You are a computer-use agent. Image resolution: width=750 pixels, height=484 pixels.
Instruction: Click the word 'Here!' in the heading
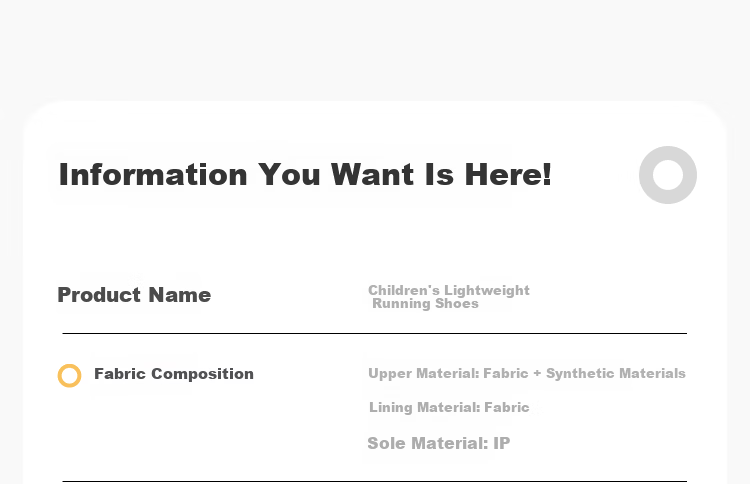click(x=508, y=175)
